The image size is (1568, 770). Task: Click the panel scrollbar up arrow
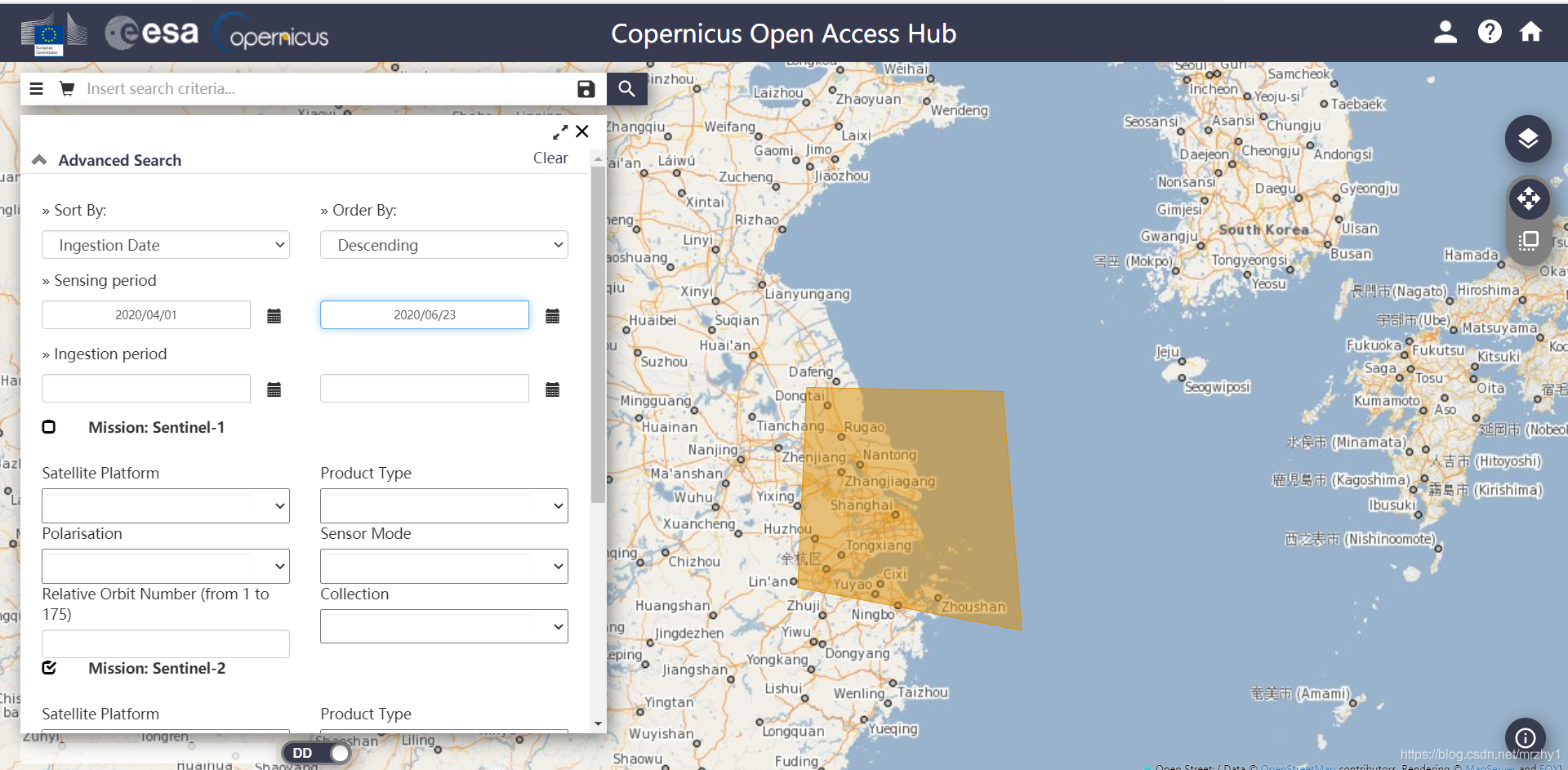tap(599, 159)
